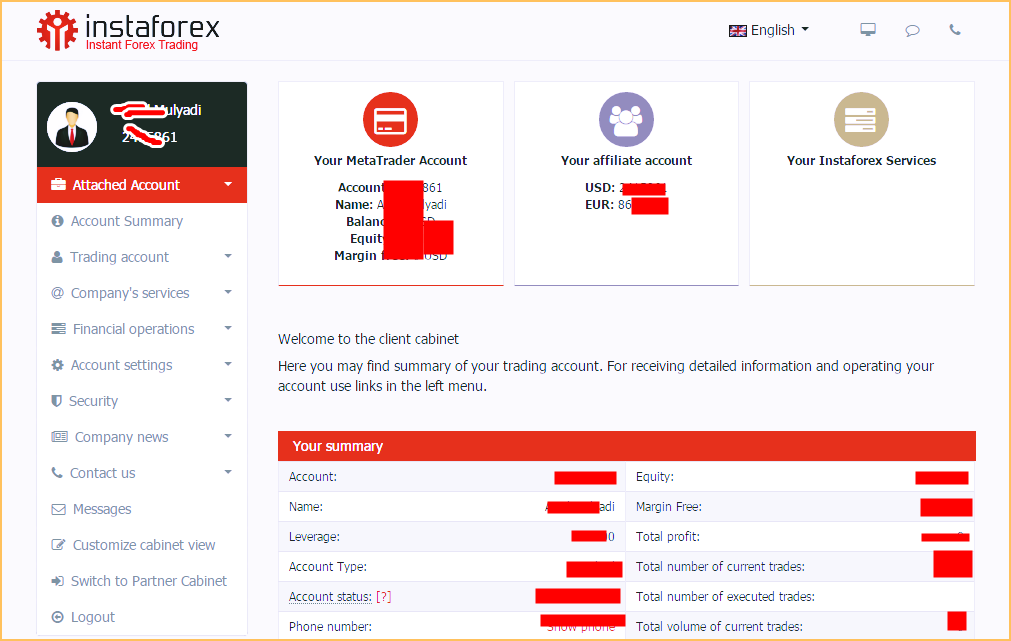Viewport: 1011px width, 641px height.
Task: Expand the Trading account arrow
Action: point(228,256)
